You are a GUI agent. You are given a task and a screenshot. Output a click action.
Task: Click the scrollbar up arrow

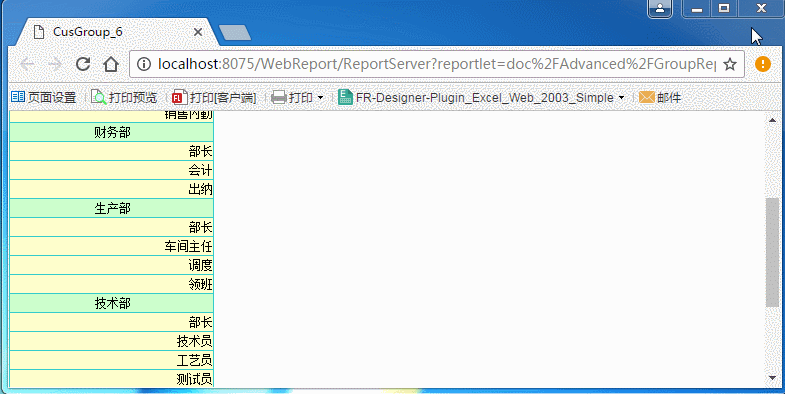click(x=772, y=120)
